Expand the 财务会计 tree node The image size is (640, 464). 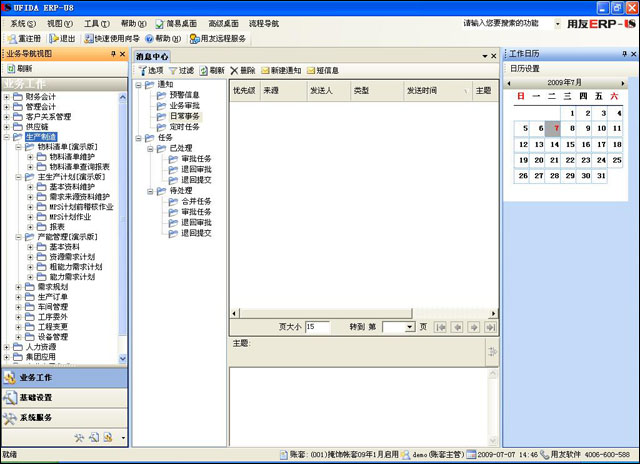coord(7,97)
